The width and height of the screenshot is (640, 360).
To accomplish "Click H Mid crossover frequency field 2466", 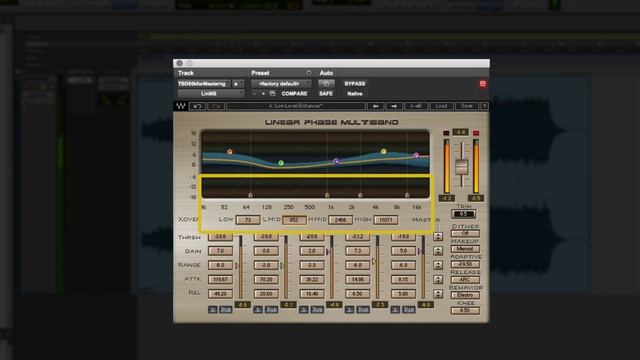I will 340,220.
